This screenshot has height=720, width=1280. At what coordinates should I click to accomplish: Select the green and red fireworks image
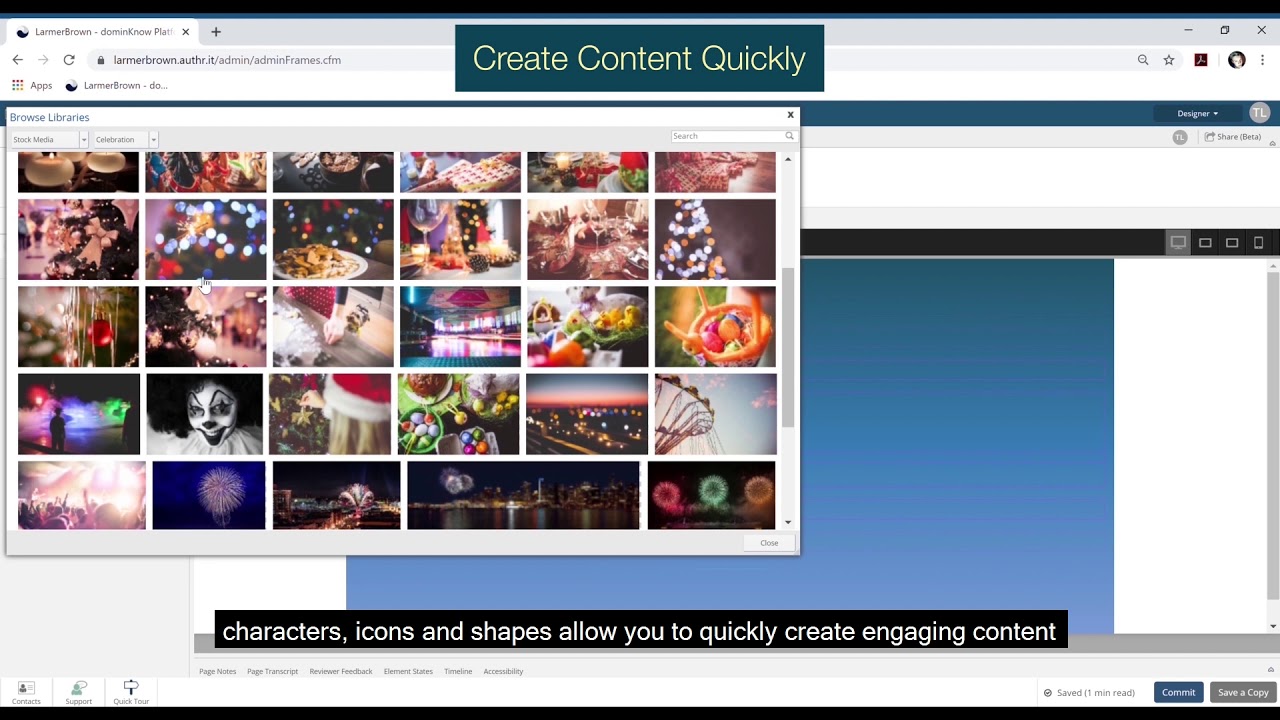[711, 495]
